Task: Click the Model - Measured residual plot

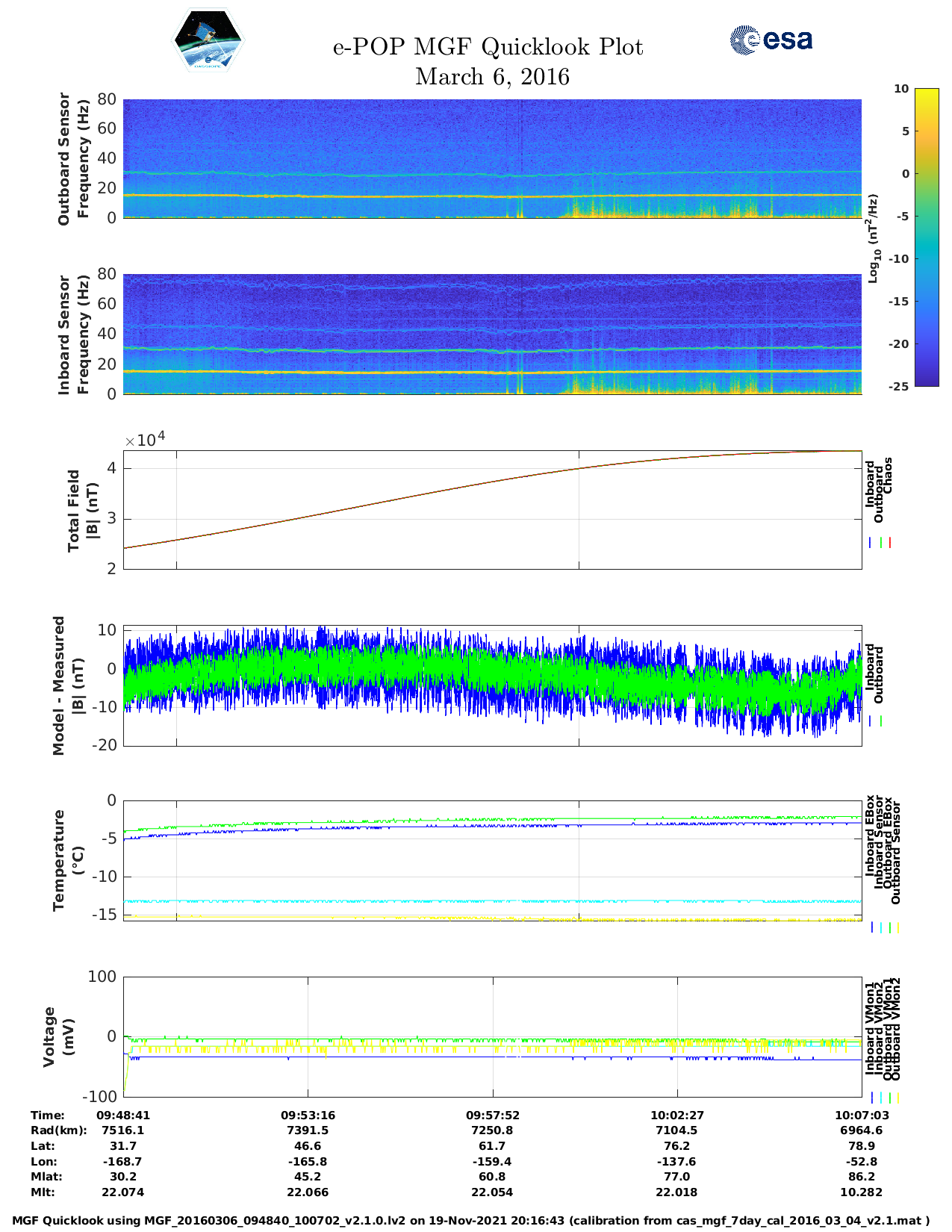Action: pyautogui.click(x=492, y=685)
